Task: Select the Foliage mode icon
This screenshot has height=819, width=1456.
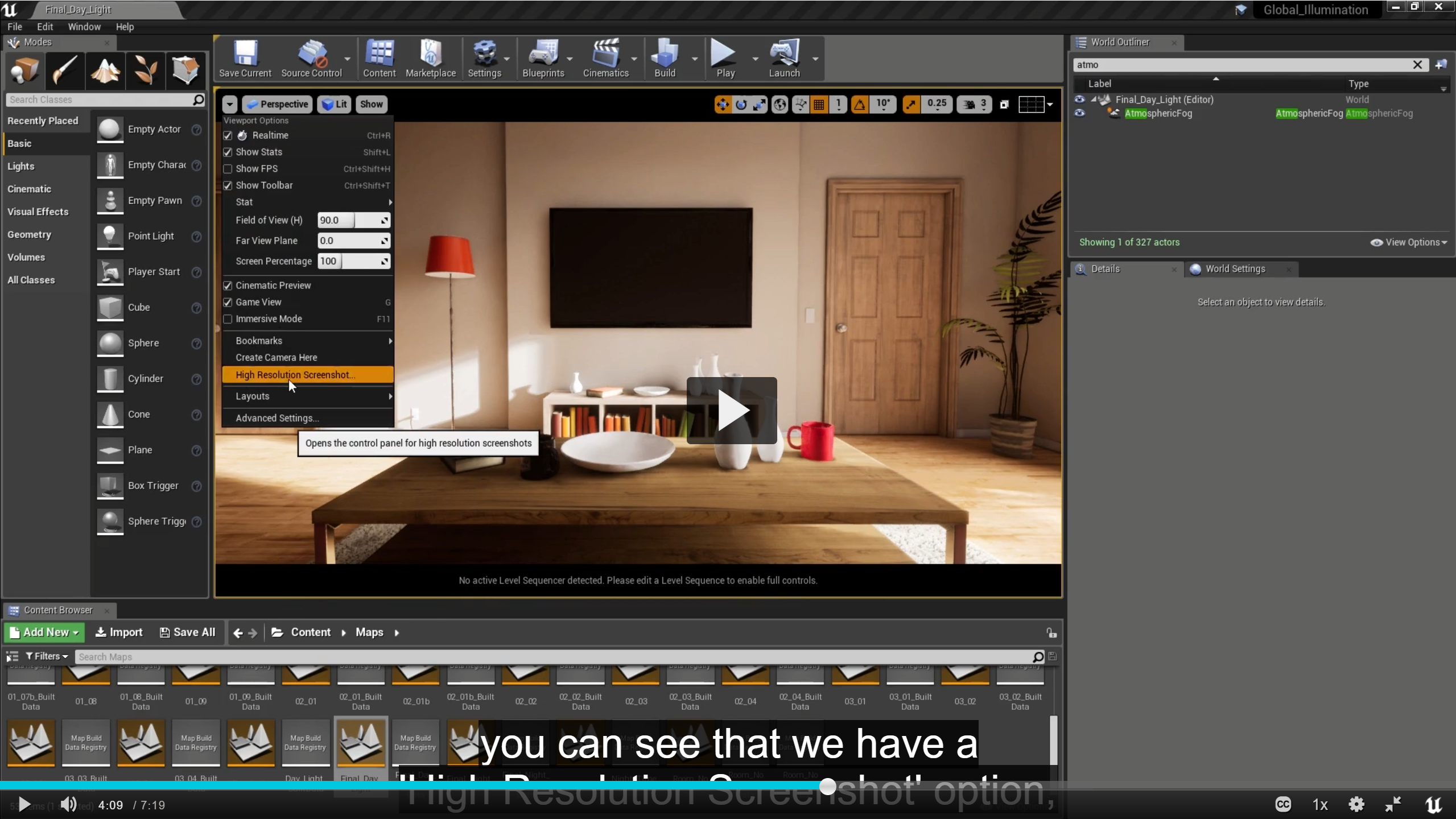Action: click(146, 71)
